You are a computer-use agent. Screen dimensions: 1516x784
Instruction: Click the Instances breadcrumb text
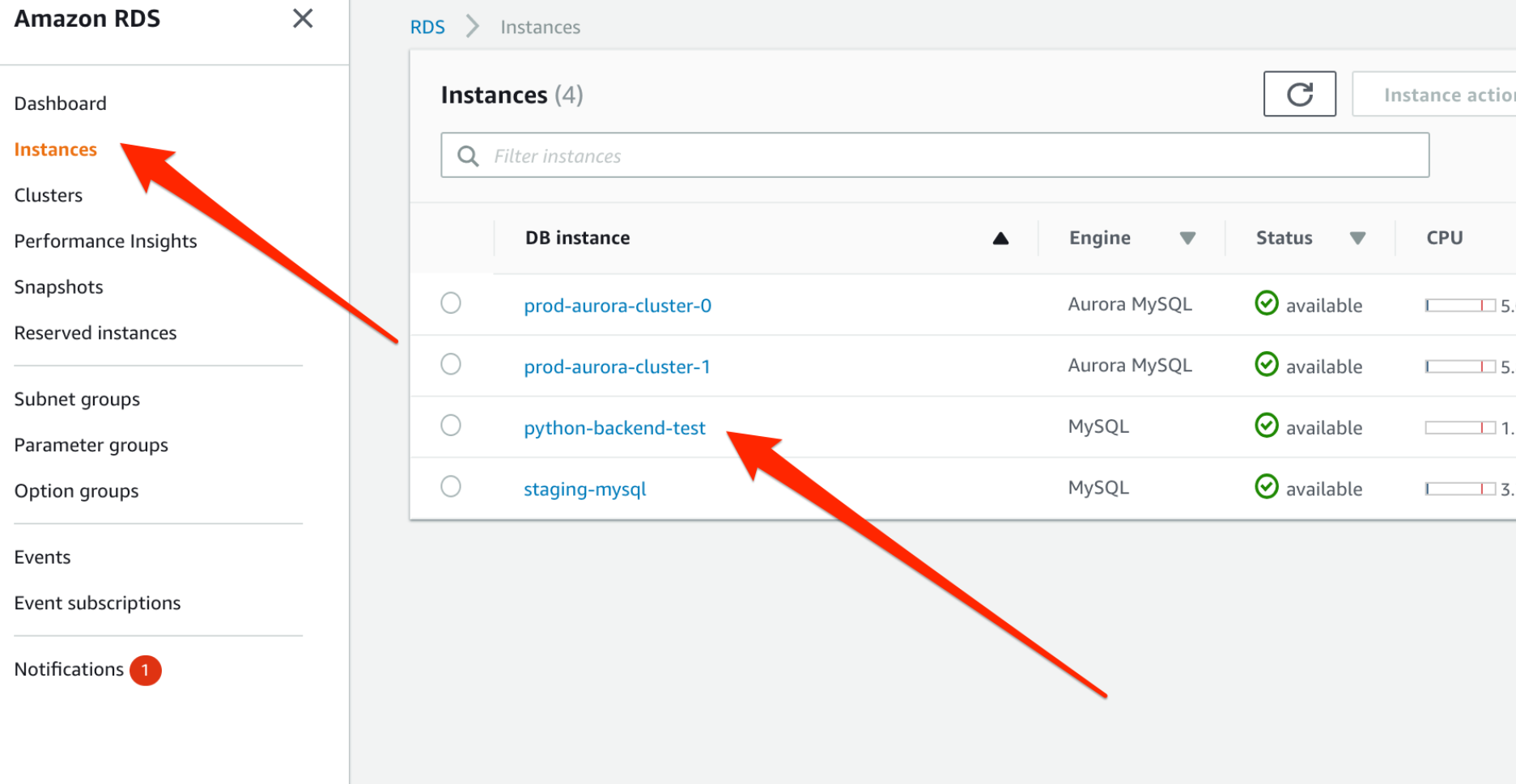541,28
